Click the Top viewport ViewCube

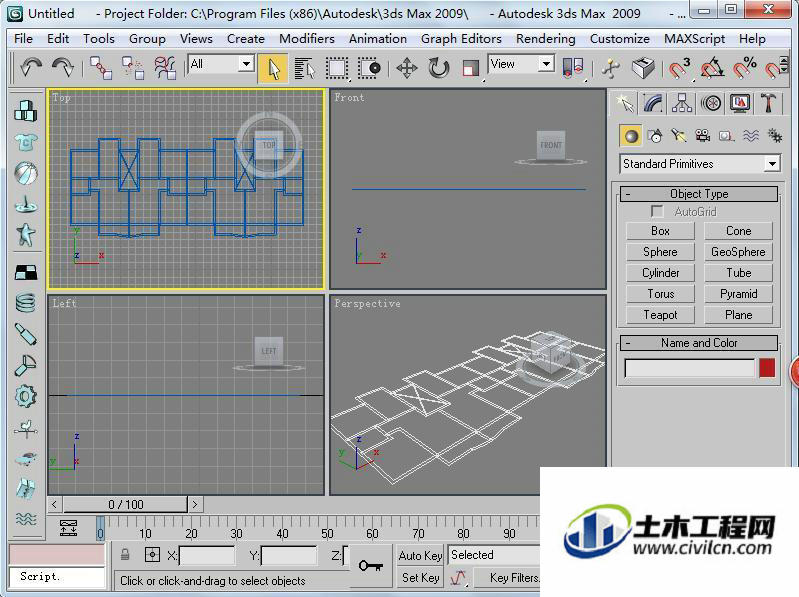tap(268, 145)
